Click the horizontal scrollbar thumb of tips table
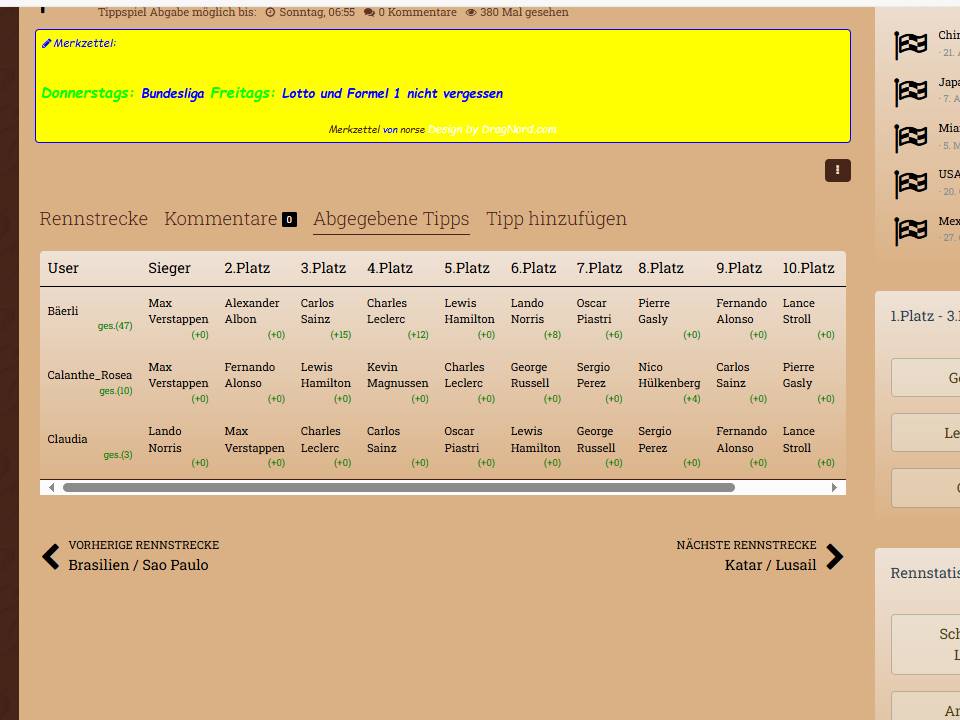 (x=398, y=488)
